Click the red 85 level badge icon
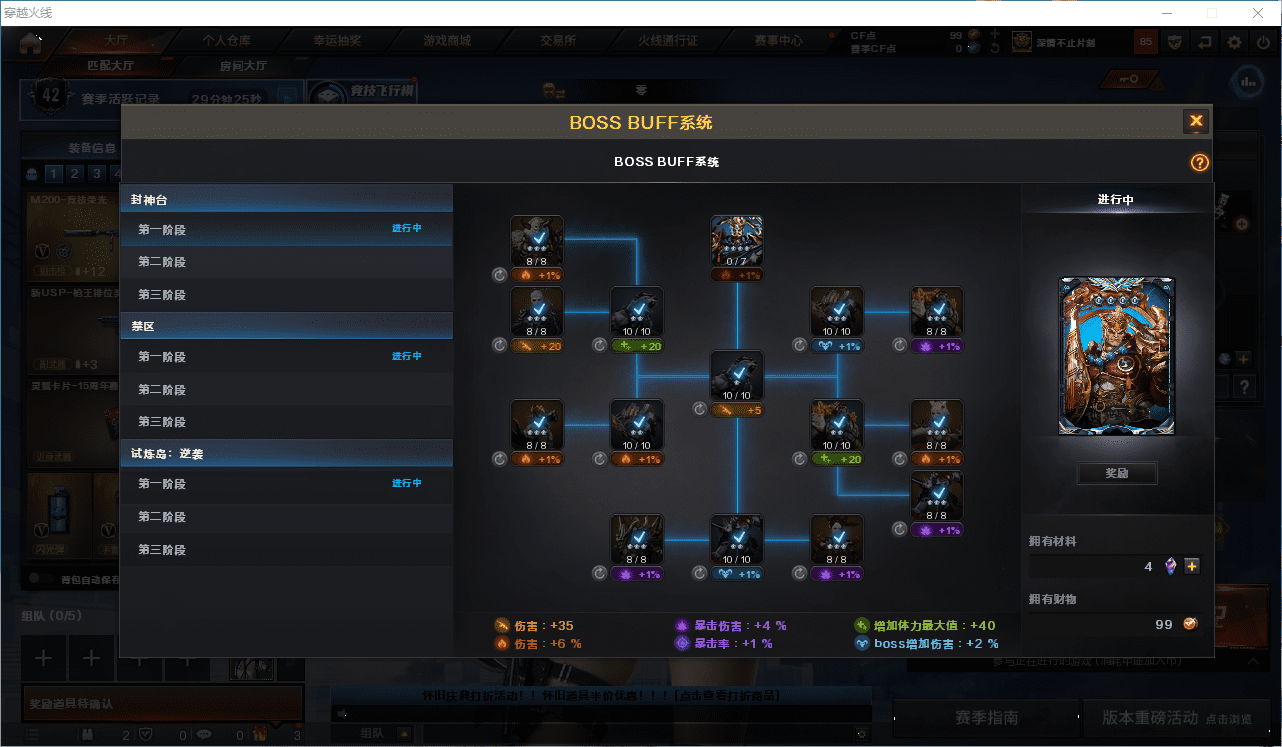This screenshot has height=747, width=1282. pos(1146,42)
